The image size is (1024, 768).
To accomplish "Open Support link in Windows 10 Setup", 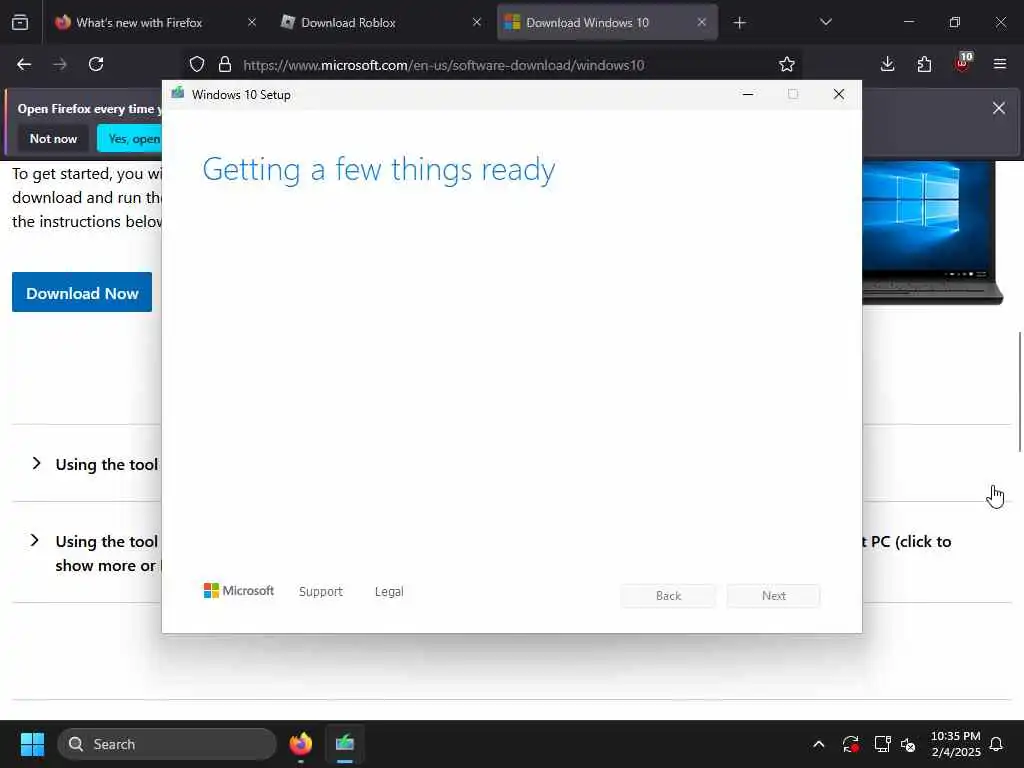I will click(321, 592).
